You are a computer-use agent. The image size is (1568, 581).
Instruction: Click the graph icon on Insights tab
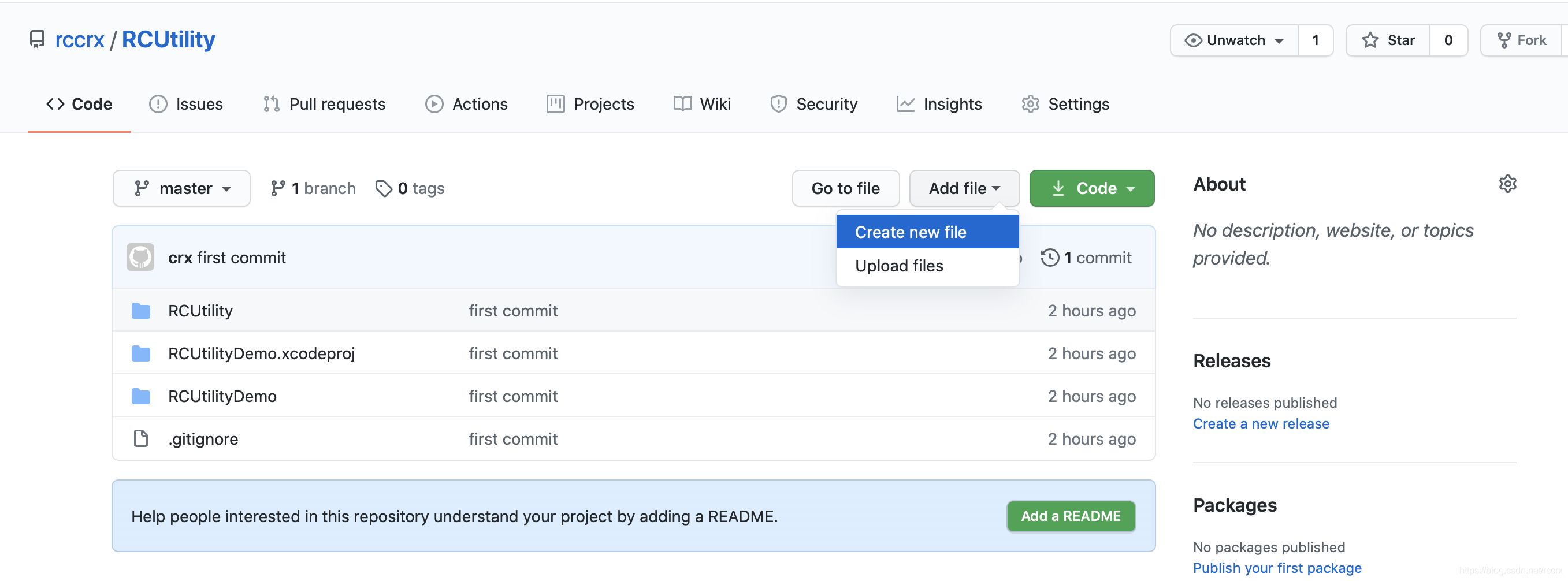point(905,104)
